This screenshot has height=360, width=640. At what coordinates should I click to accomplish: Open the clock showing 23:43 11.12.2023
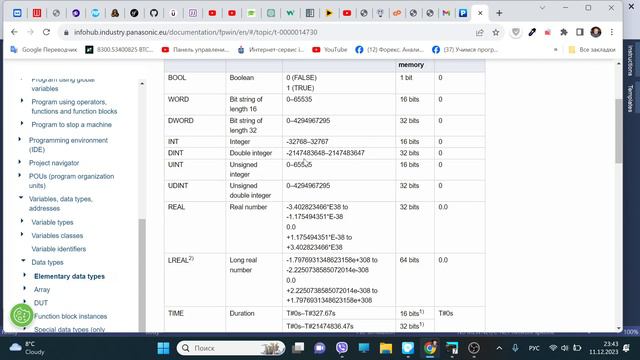click(x=604, y=348)
